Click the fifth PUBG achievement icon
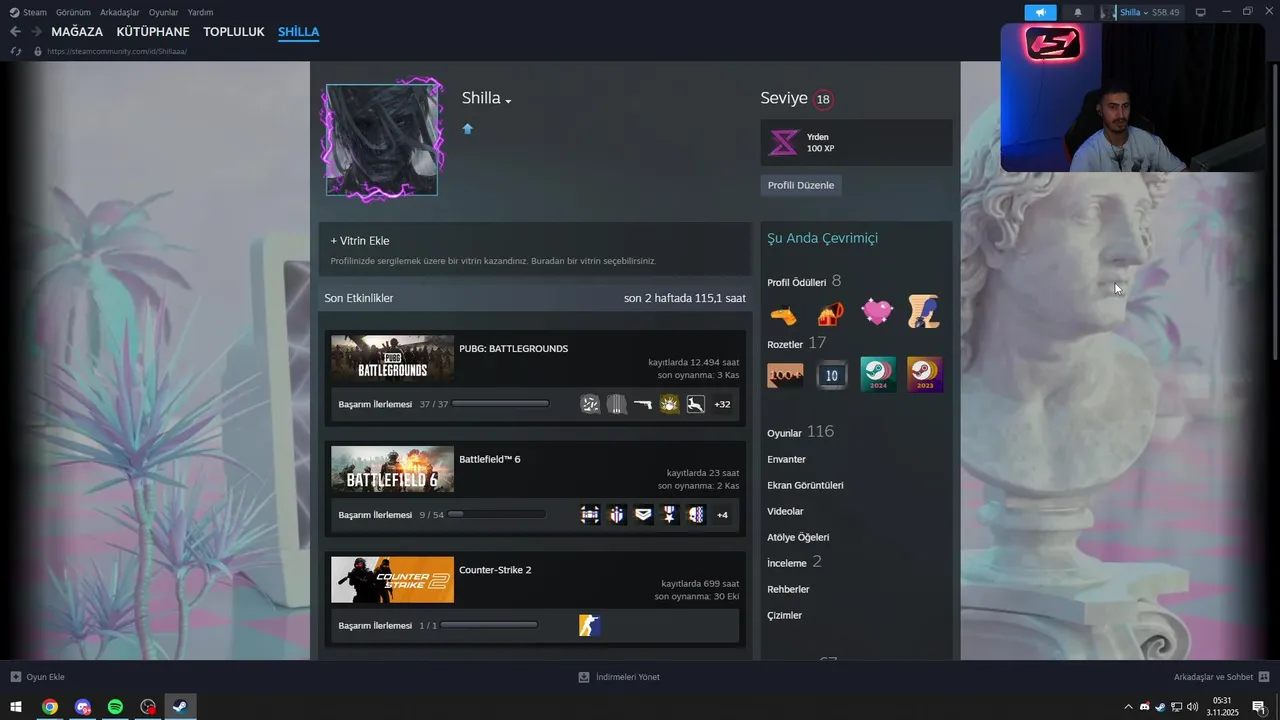The width and height of the screenshot is (1280, 720). [695, 404]
